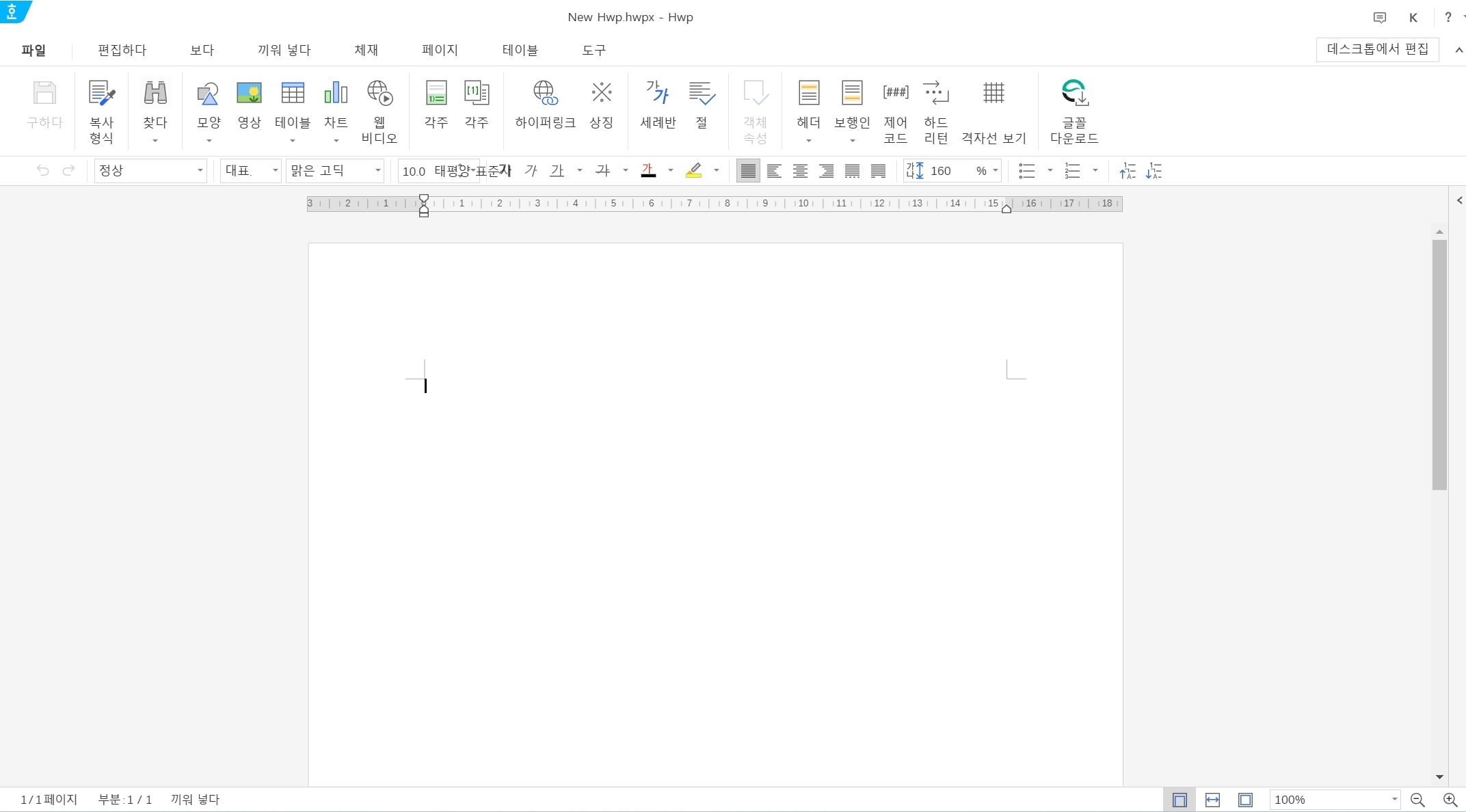Click the undo arrow icon
This screenshot has height=812, width=1466.
coord(43,171)
